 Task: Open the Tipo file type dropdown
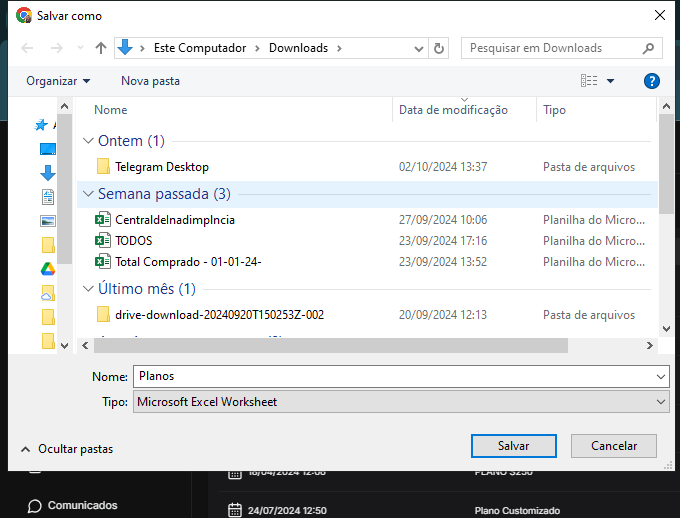[400, 402]
